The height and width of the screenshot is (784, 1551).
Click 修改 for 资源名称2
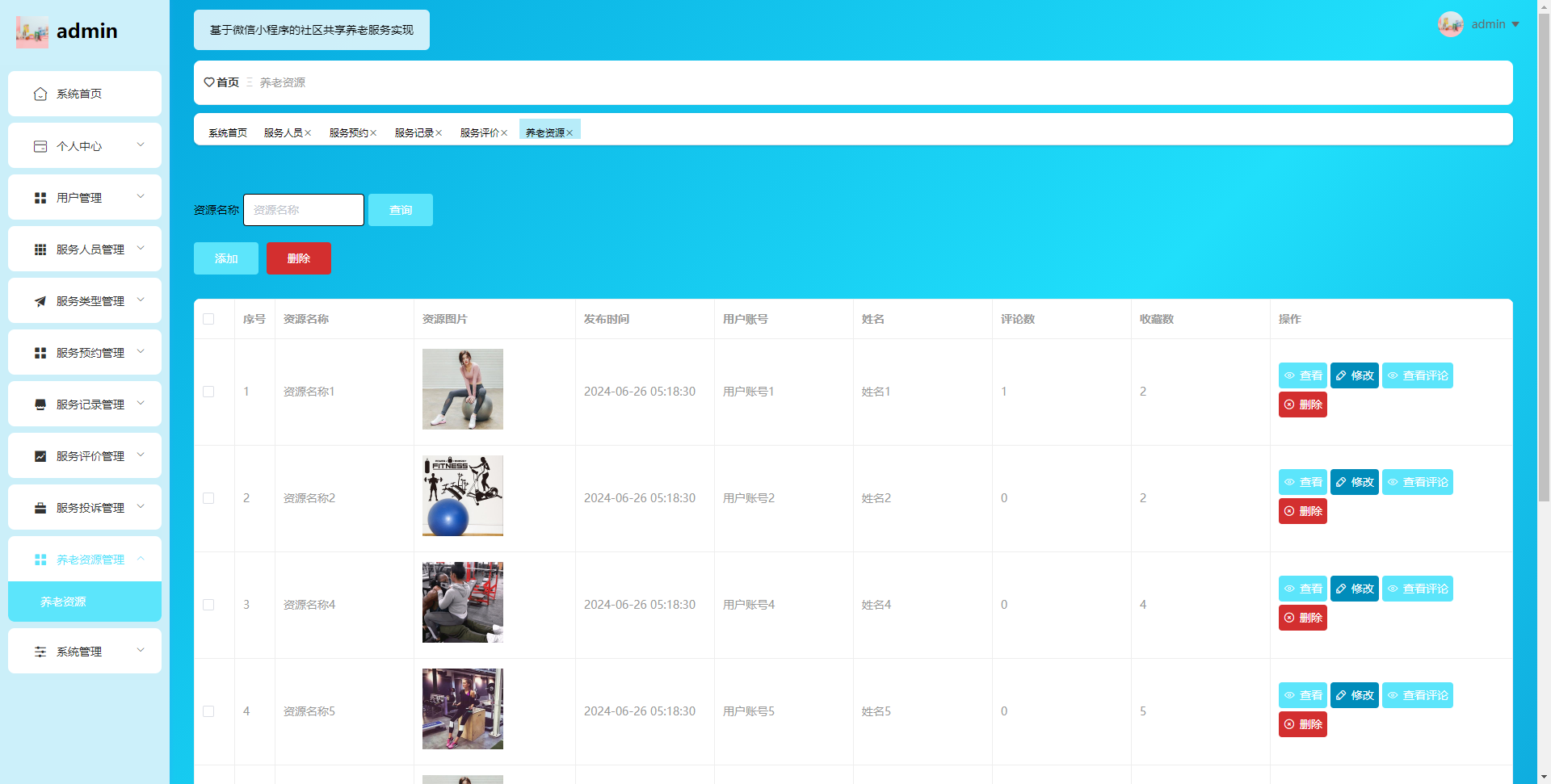[1355, 482]
